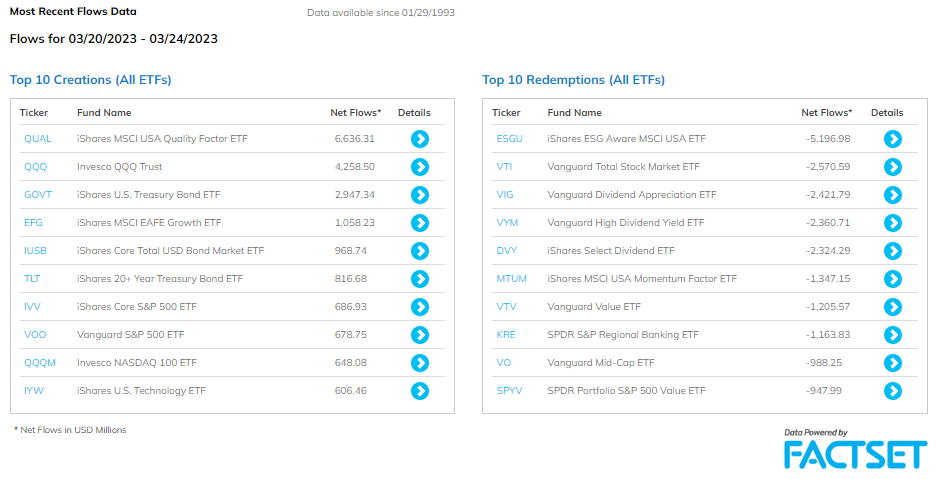The width and height of the screenshot is (937, 479).
Task: Open details arrow for IUSB row
Action: click(419, 251)
